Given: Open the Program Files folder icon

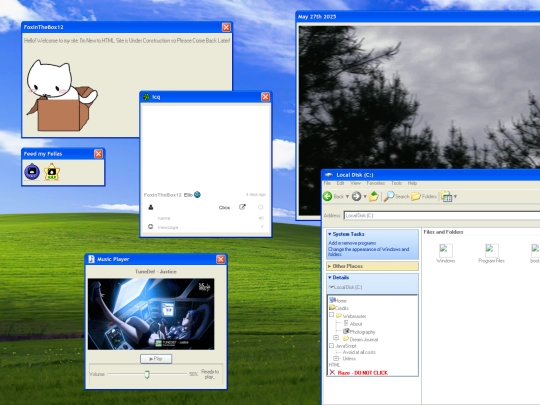Looking at the screenshot, I should tap(491, 253).
